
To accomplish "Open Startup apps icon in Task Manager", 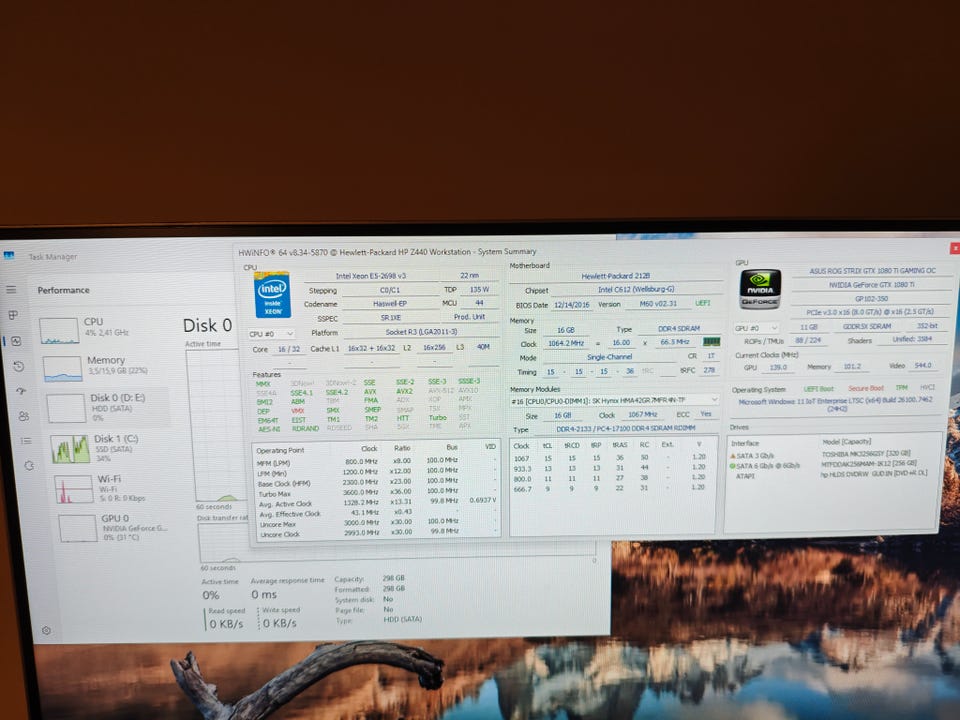I will [21, 391].
